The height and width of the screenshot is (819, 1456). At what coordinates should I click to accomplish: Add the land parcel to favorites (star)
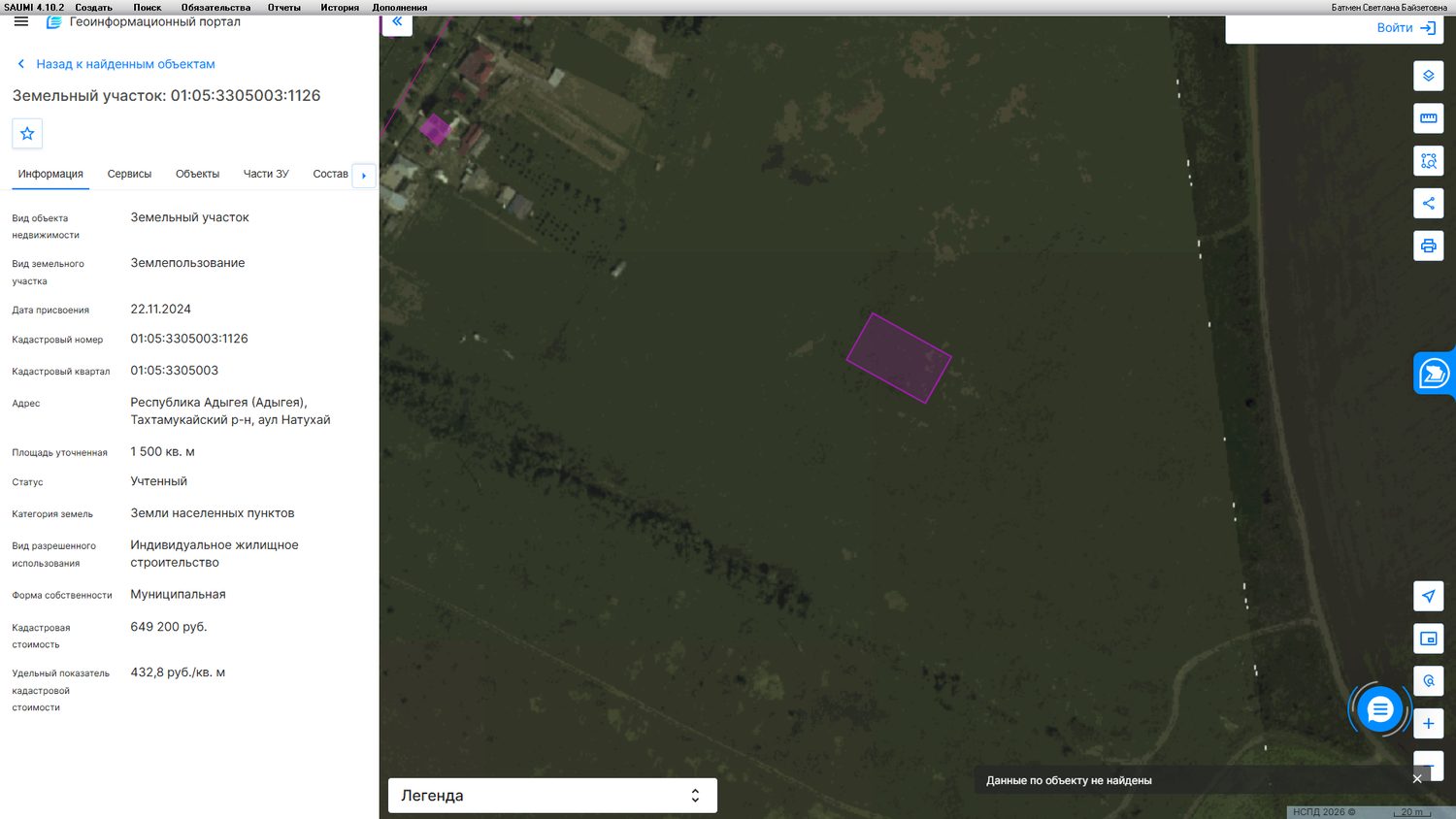click(x=27, y=134)
